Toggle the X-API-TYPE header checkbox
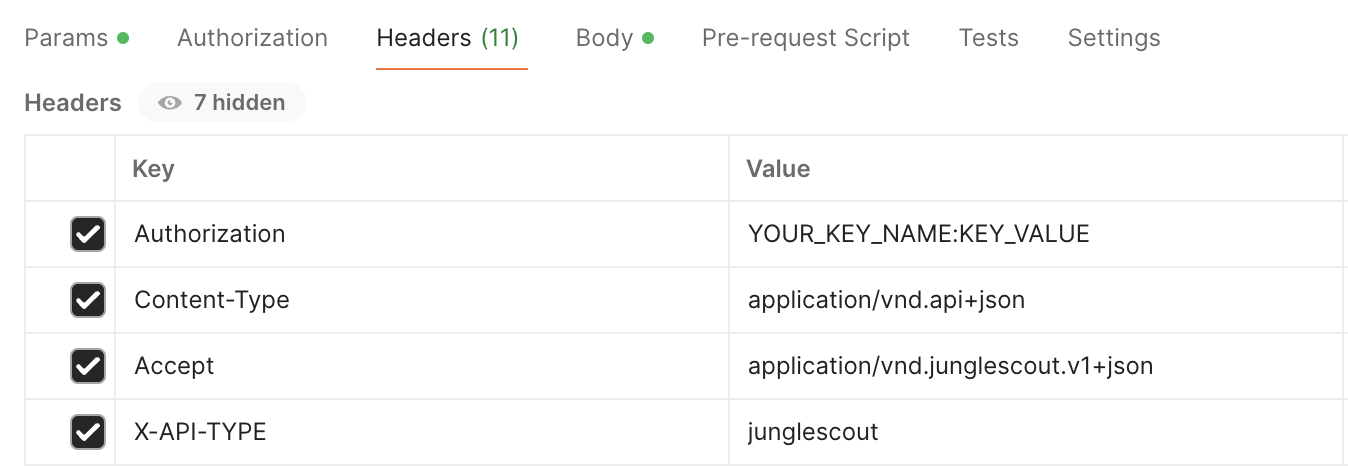The height and width of the screenshot is (466, 1348). (x=88, y=432)
